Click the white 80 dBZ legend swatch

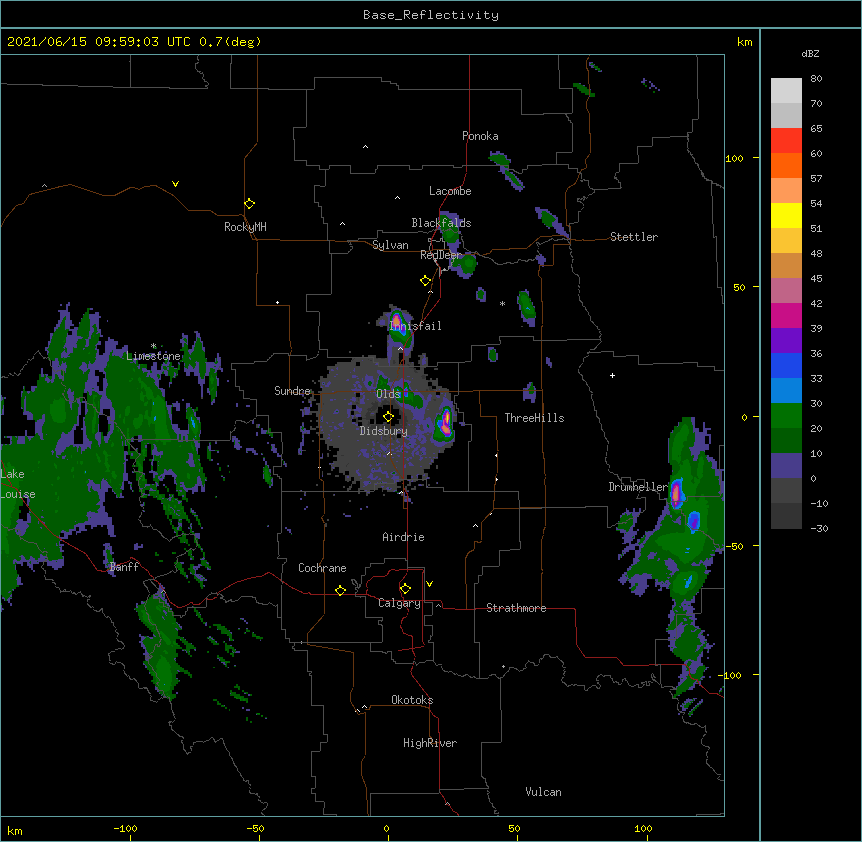point(786,91)
